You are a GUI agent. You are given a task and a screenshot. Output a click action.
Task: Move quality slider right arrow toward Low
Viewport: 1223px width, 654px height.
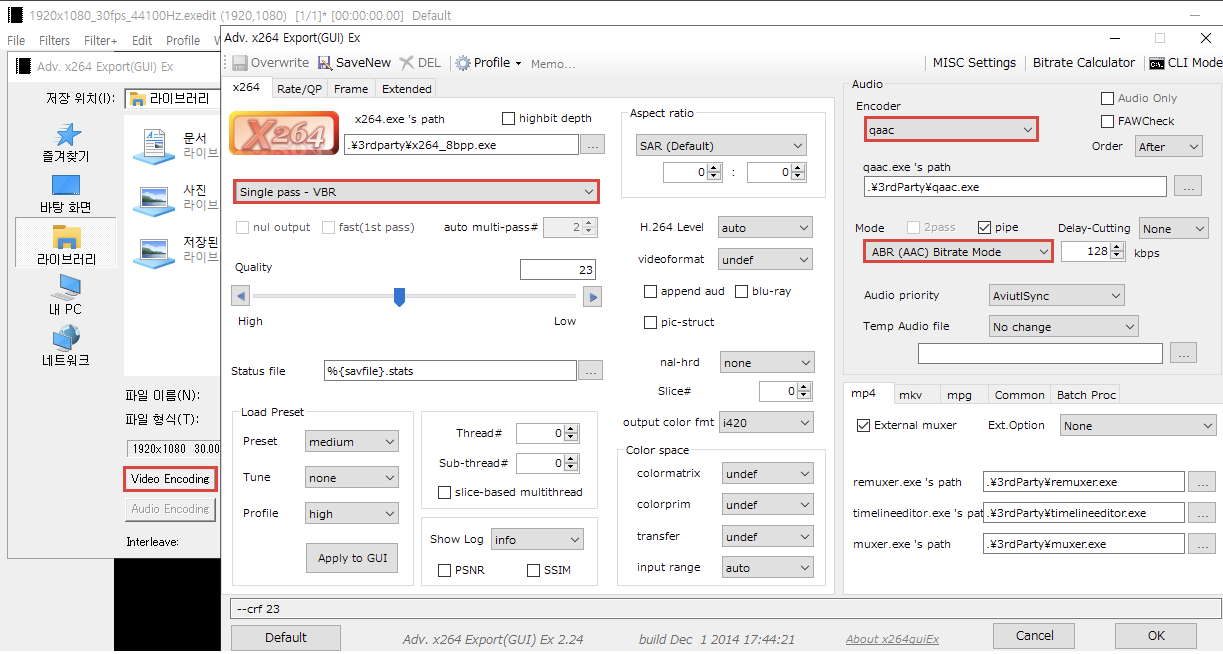593,296
